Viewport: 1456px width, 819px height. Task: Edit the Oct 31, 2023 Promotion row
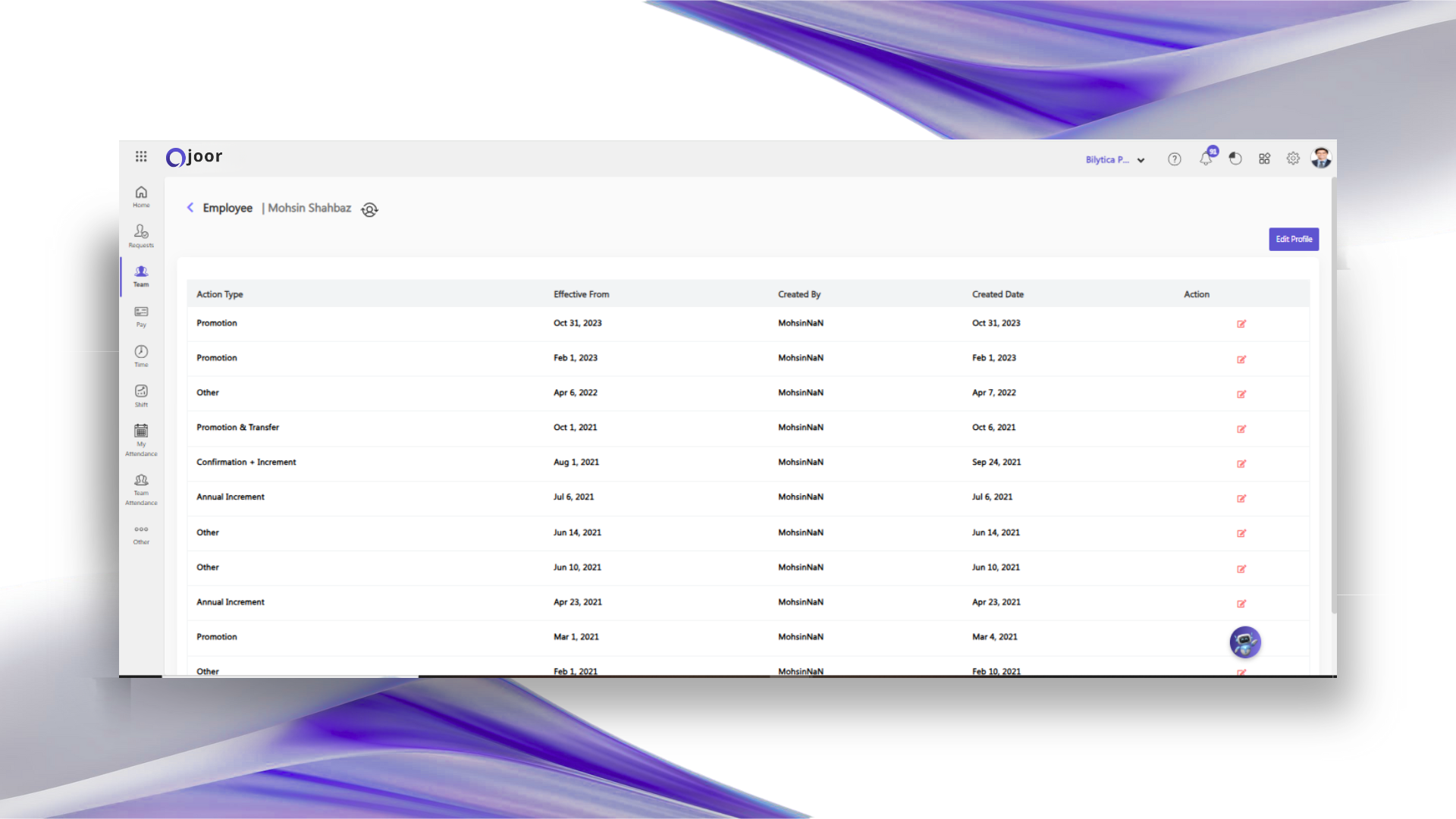click(1241, 324)
